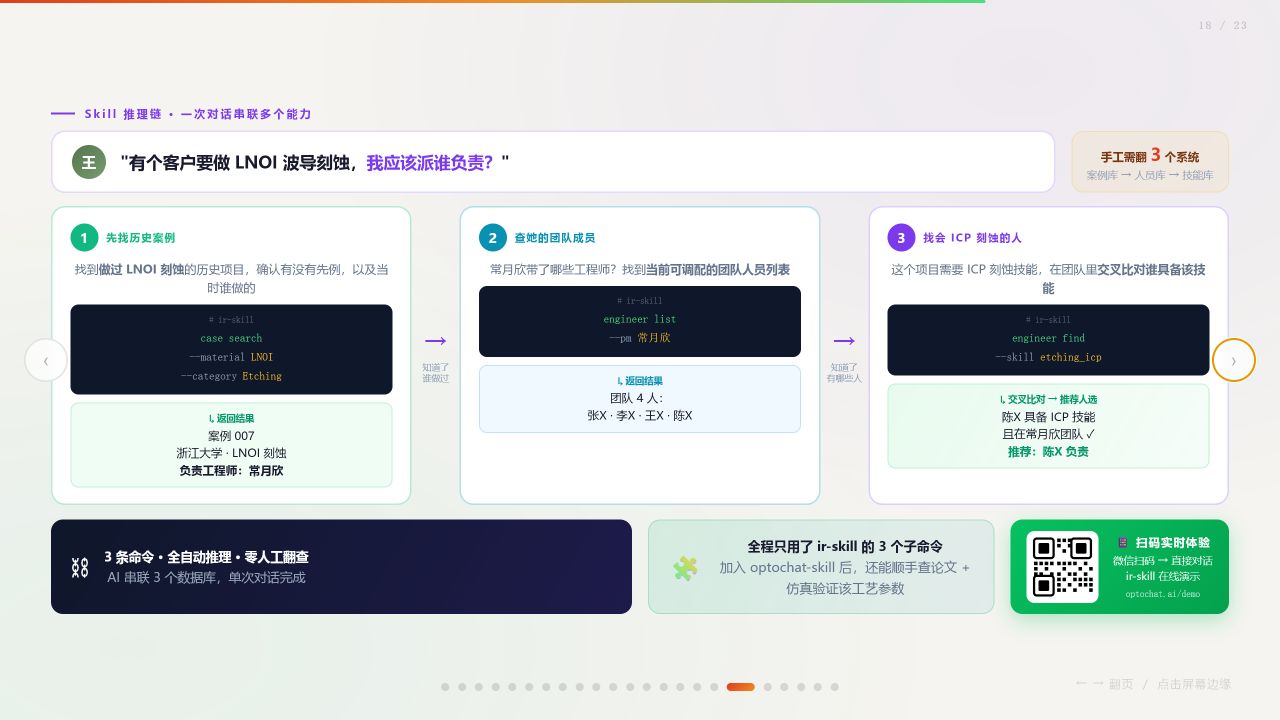Click the puzzle piece icon
Screen dimensions: 1280x720
(x=685, y=568)
